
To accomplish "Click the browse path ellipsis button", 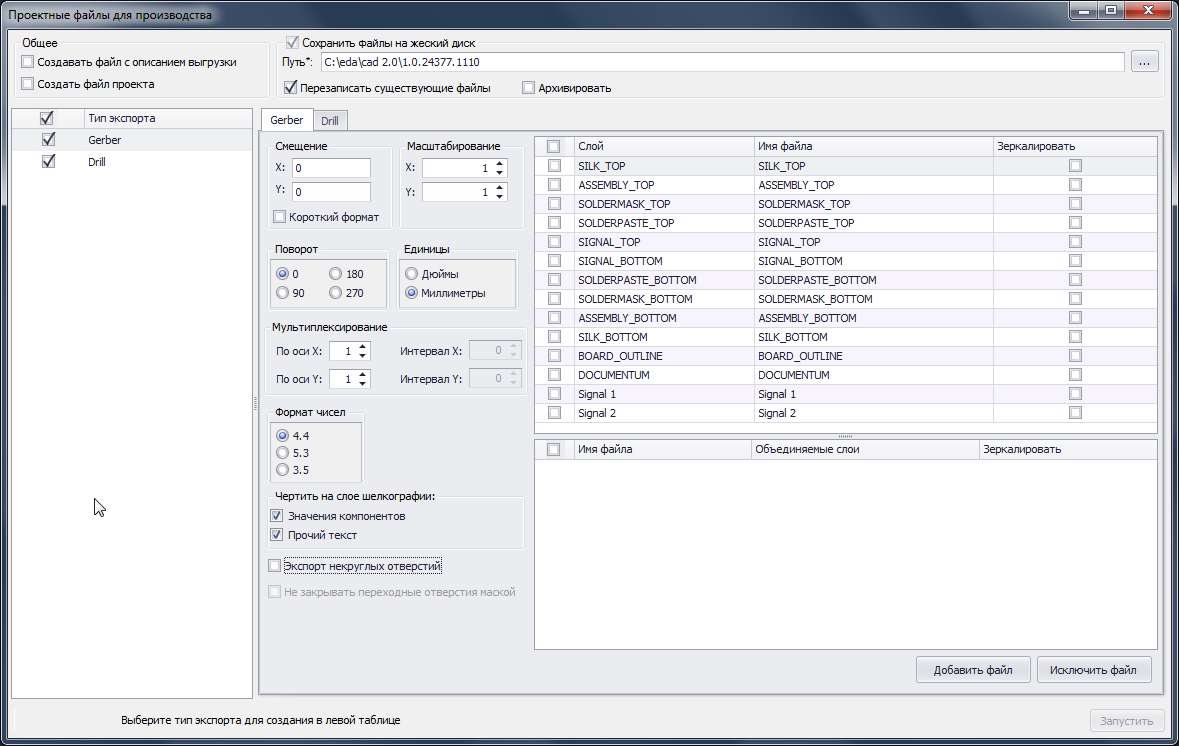I will [x=1144, y=62].
